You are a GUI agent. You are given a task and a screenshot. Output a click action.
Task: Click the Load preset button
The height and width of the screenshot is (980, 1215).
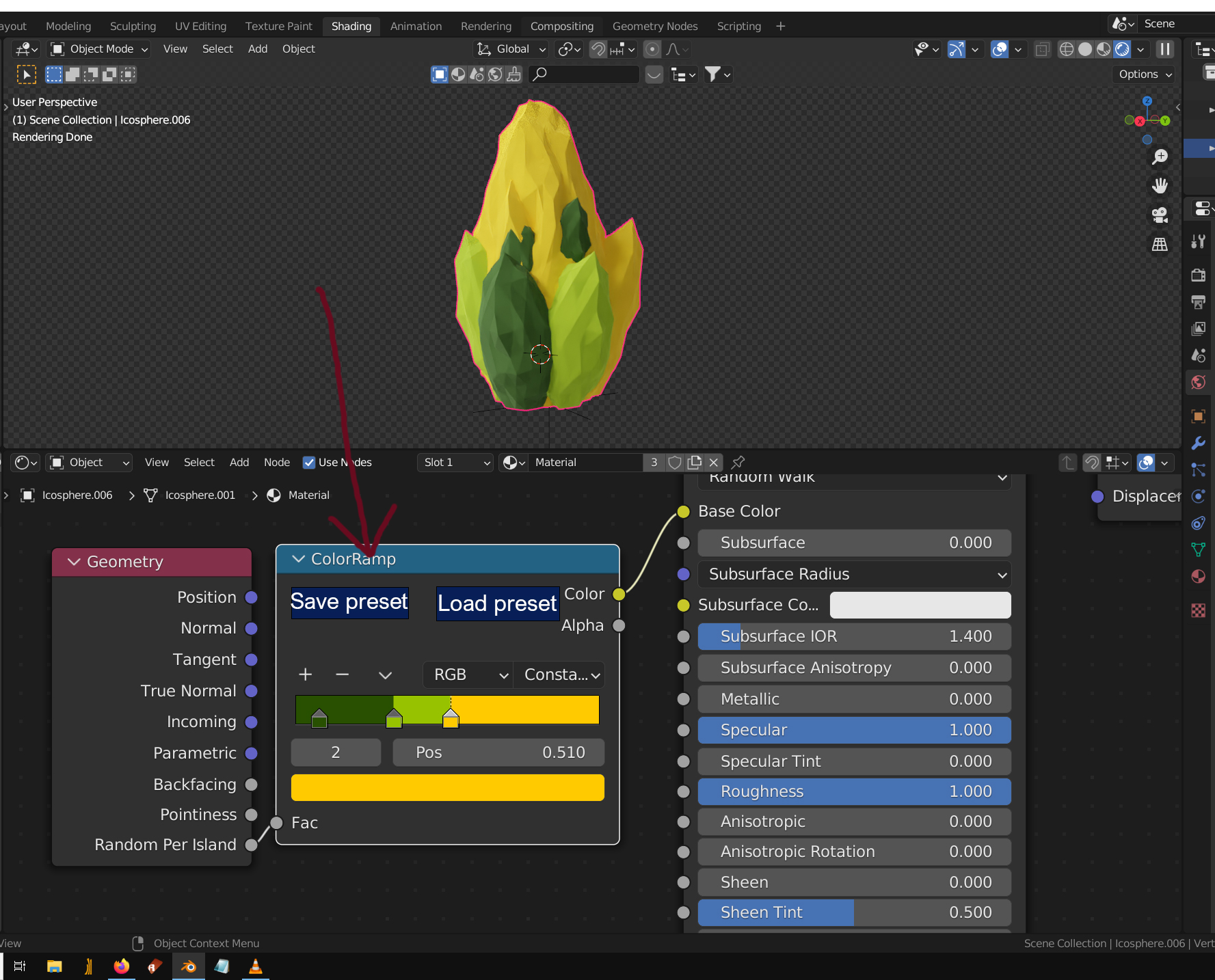[497, 604]
